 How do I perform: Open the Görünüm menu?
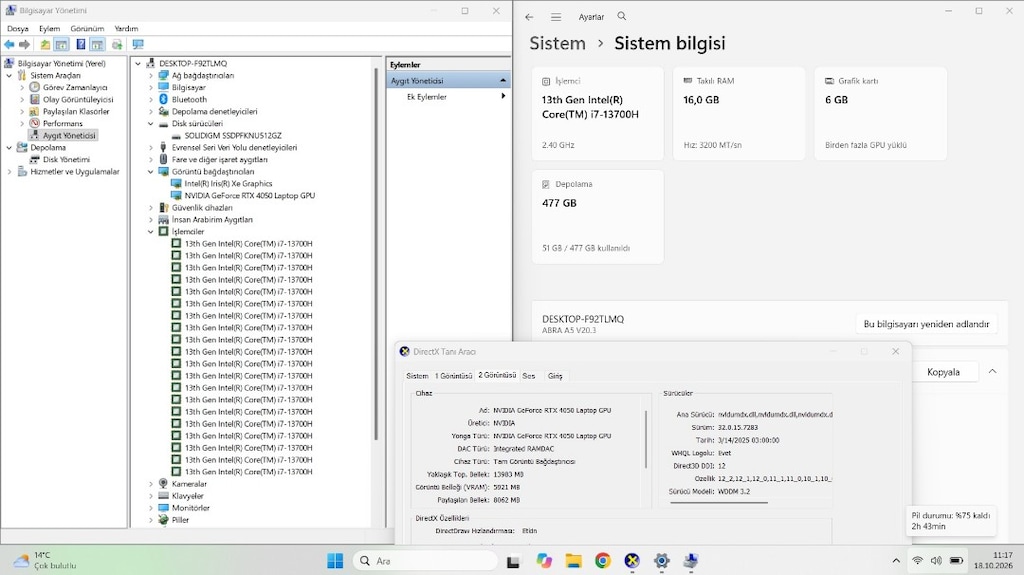click(x=87, y=29)
